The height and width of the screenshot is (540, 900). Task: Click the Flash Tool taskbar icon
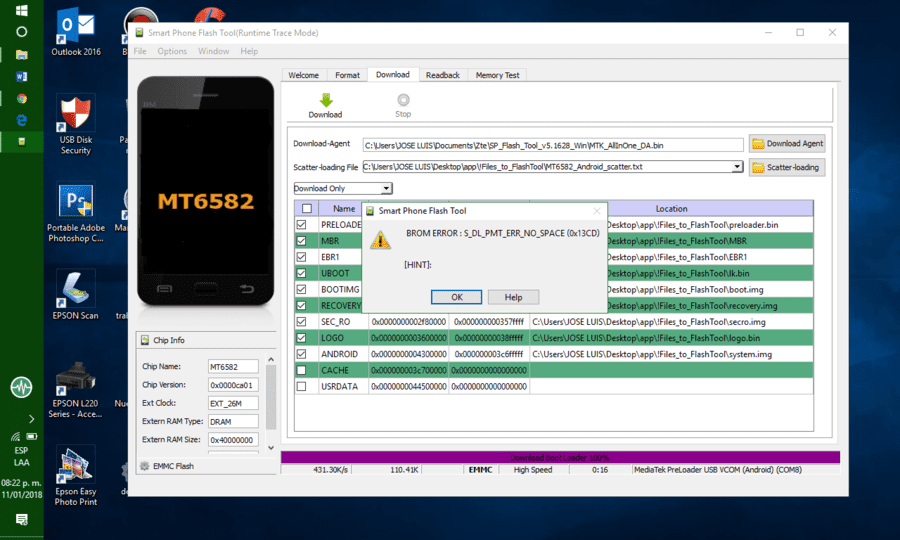22,142
